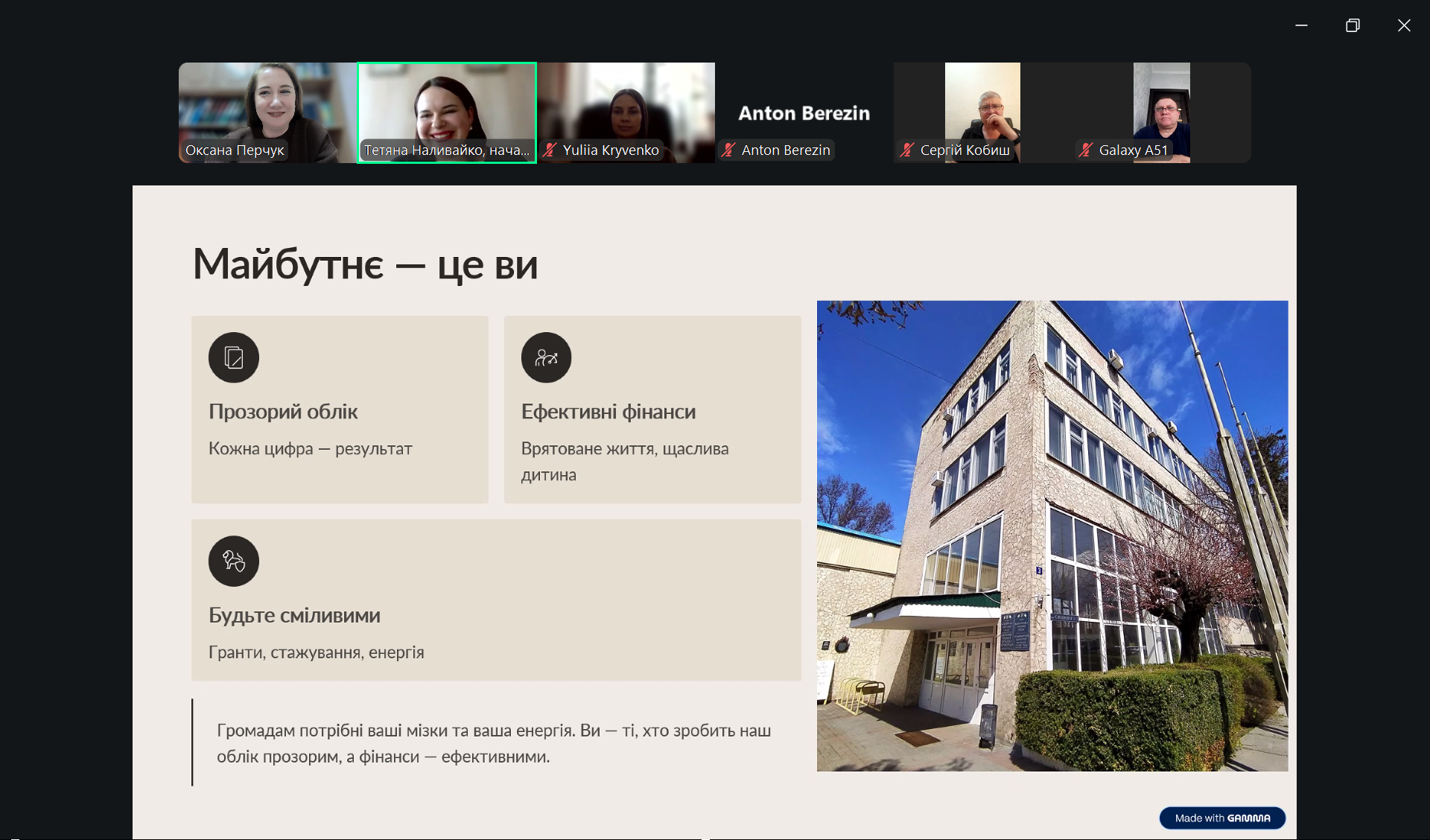1430x840 pixels.
Task: Click the Будьте сміливими card heading
Action: pos(294,615)
